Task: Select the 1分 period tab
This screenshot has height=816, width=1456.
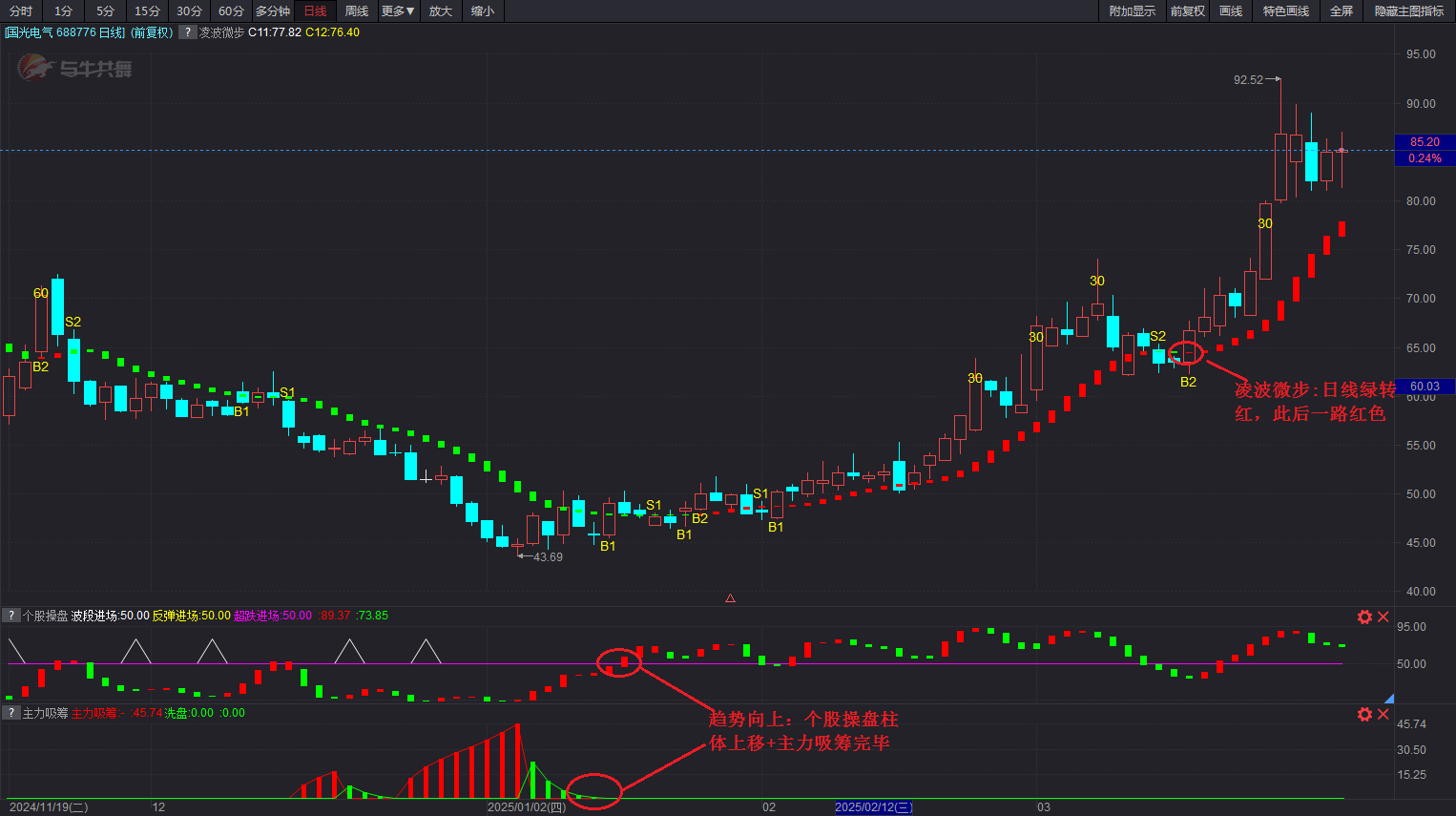Action: (x=63, y=11)
